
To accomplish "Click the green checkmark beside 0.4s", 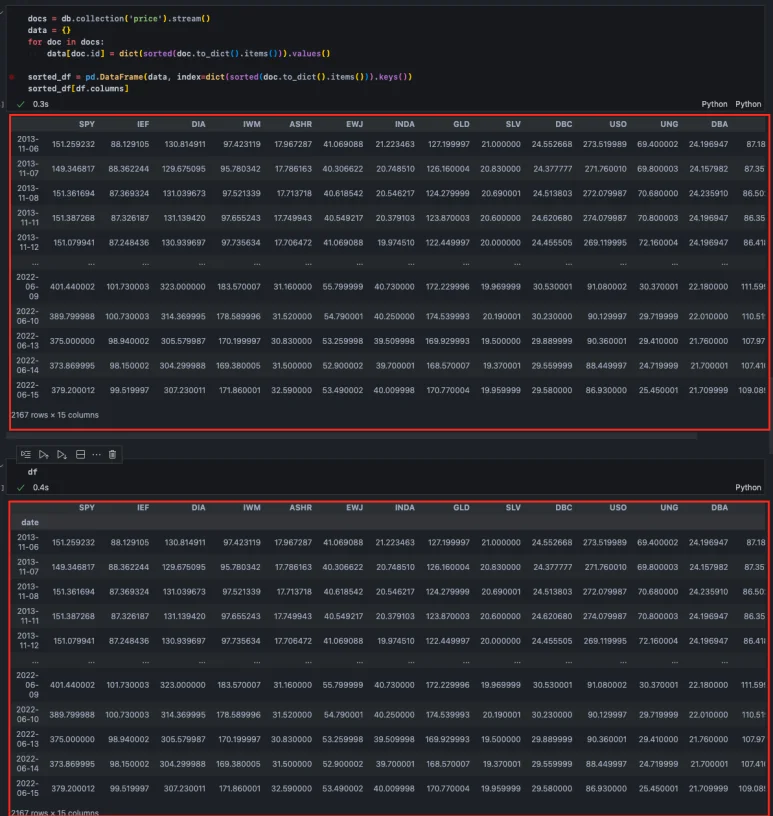I will pos(20,487).
